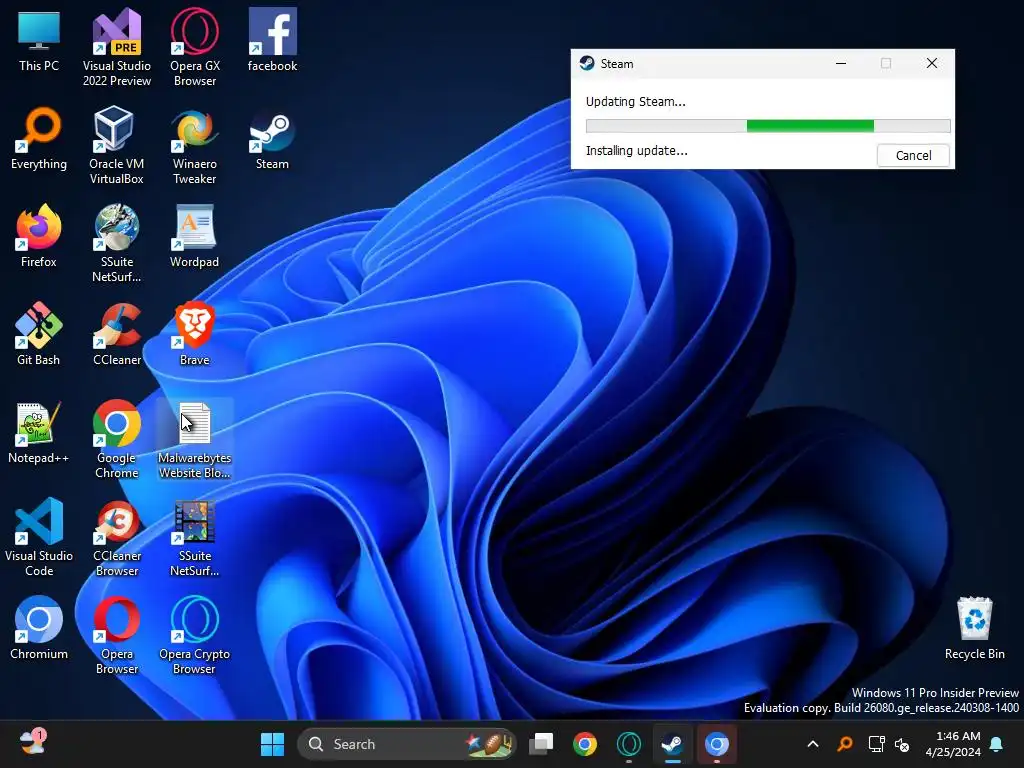Select the Opera Browser shortcut
This screenshot has height=768, width=1024.
point(116,635)
